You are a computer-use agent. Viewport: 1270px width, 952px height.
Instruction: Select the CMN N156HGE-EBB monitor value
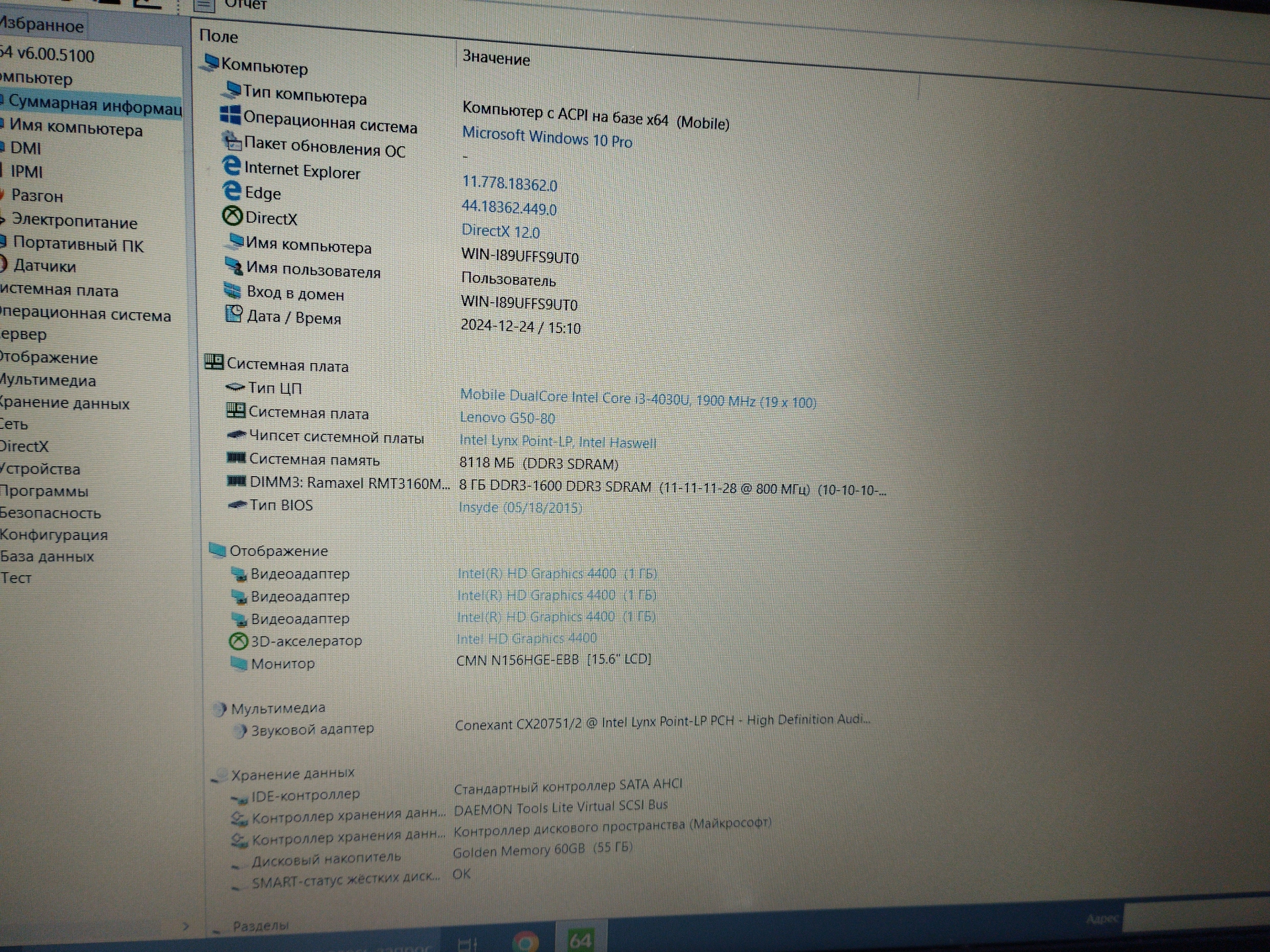pyautogui.click(x=554, y=660)
